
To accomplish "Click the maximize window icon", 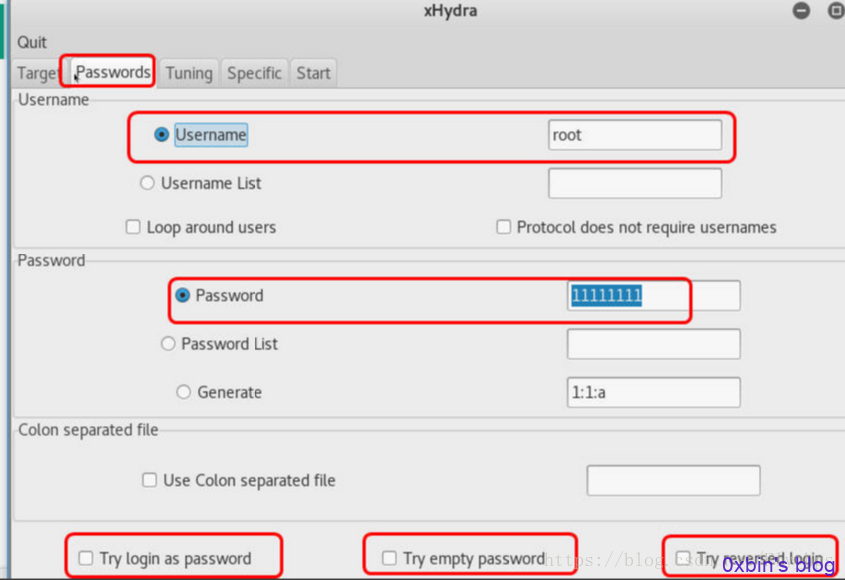I will point(836,10).
